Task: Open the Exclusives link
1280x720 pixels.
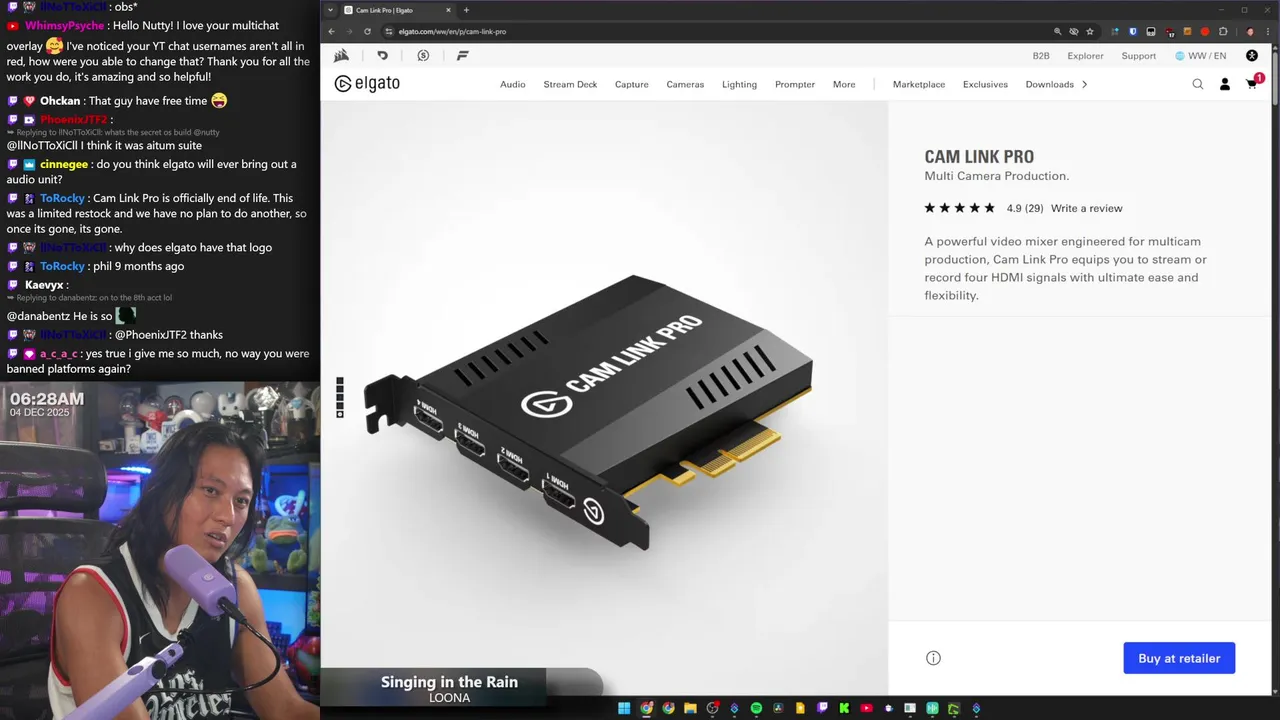Action: coord(985,84)
